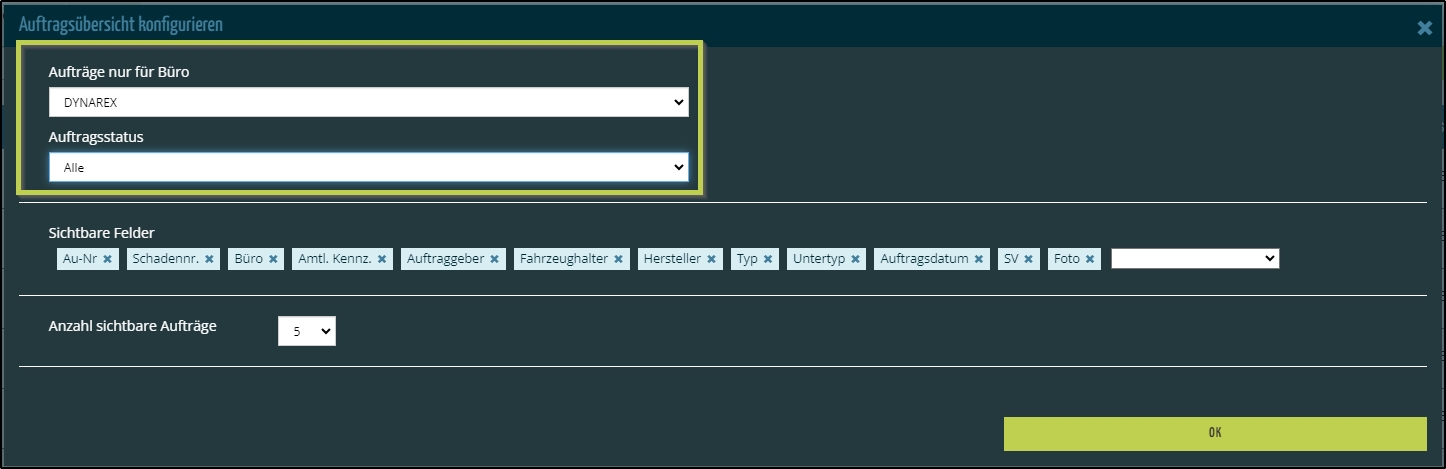This screenshot has width=1446, height=469.
Task: Open the add visible field dropdown
Action: coord(1195,259)
